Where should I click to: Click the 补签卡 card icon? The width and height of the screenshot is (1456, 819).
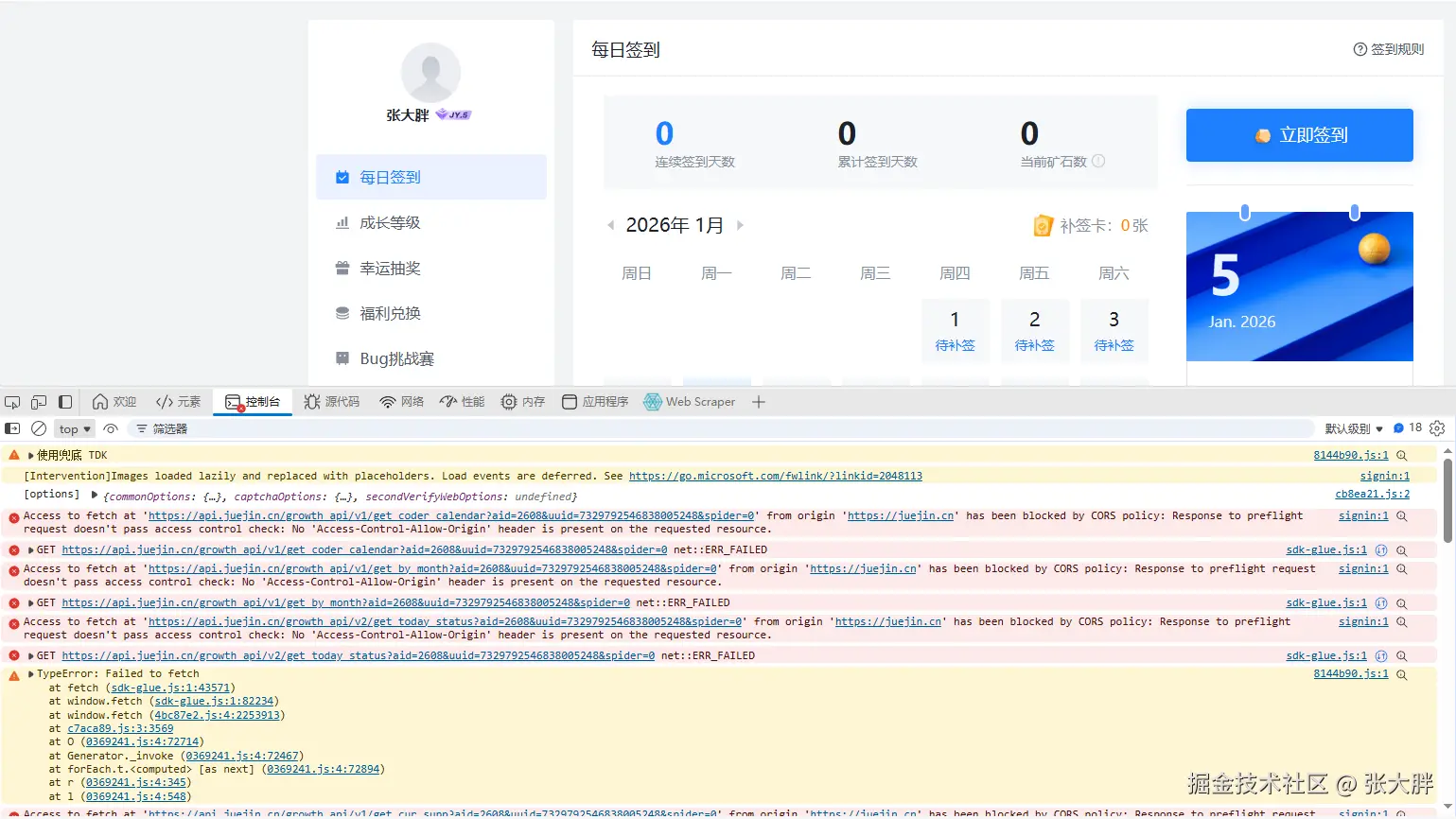tap(1042, 225)
